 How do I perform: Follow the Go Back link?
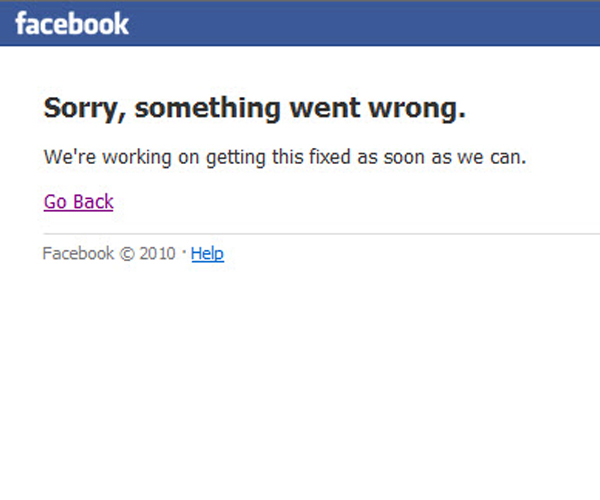tap(78, 202)
